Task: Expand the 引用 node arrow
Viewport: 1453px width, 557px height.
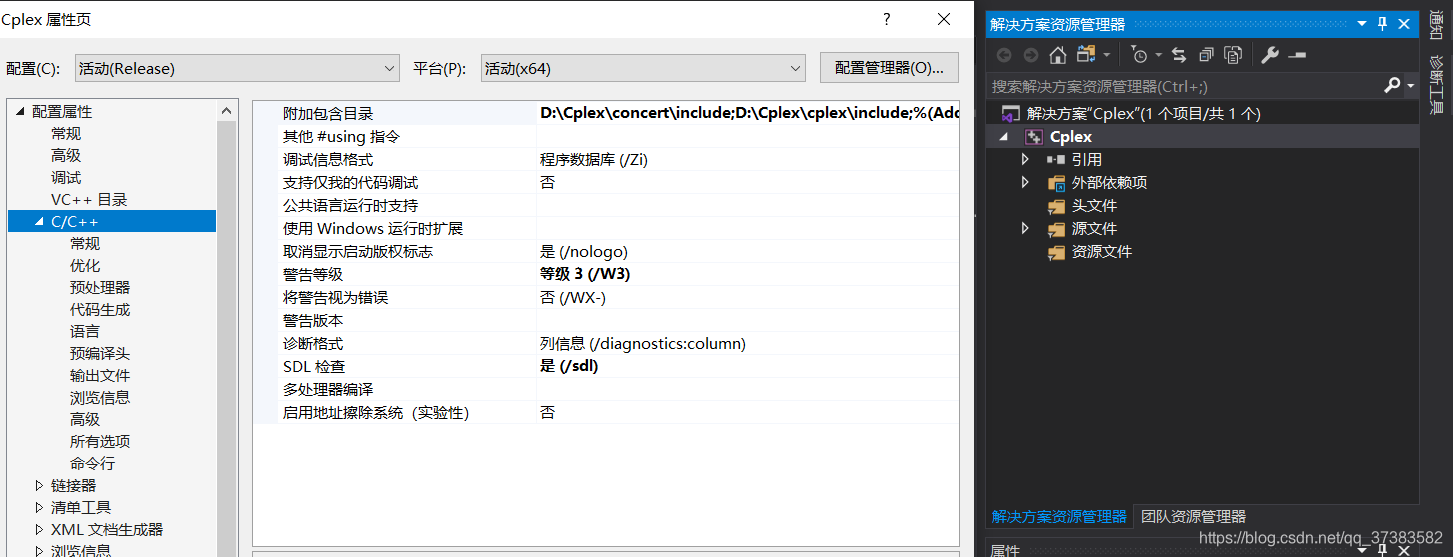Action: (x=1025, y=160)
